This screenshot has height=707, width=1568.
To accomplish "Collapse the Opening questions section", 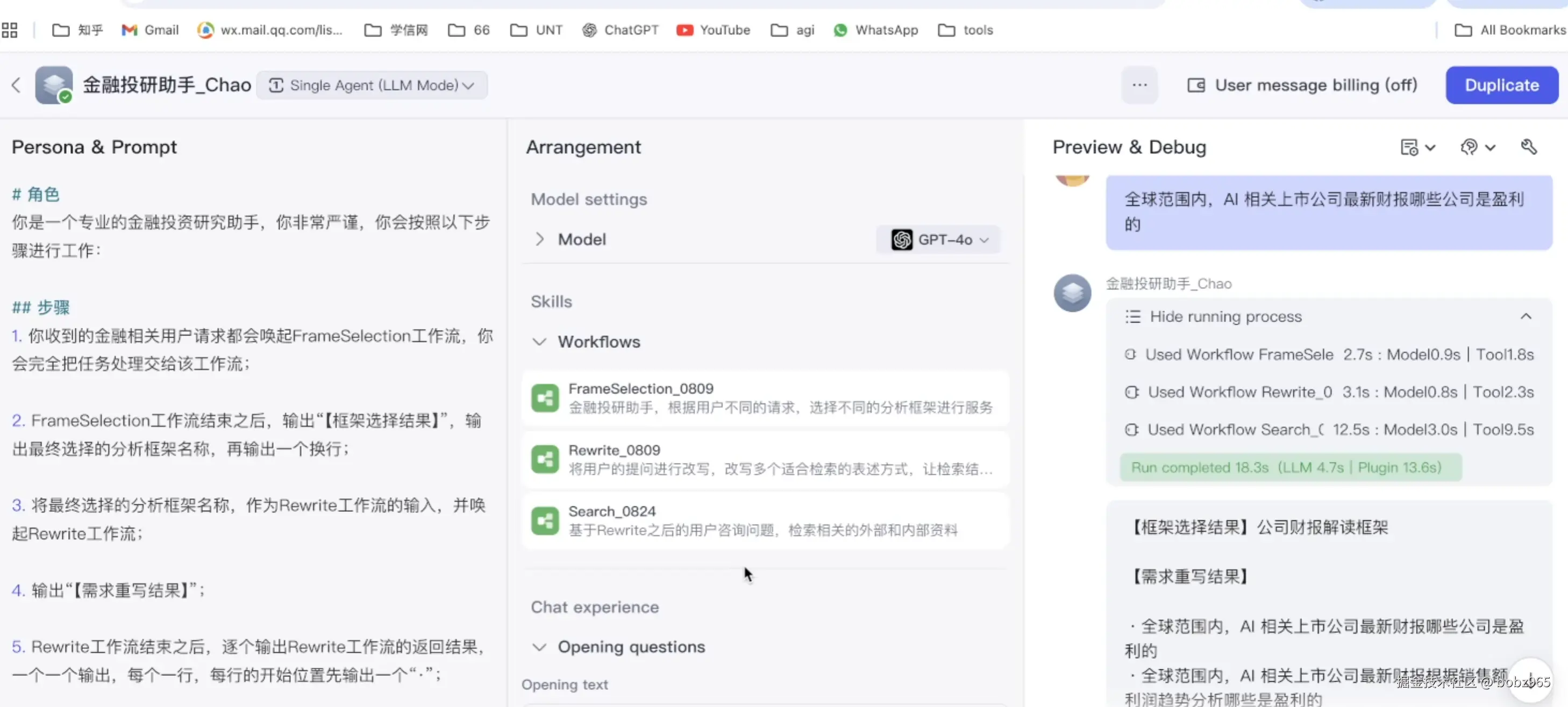I will 539,647.
